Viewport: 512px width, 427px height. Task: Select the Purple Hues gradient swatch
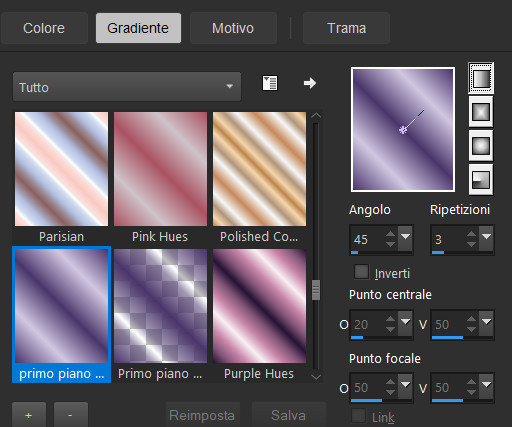pos(259,306)
